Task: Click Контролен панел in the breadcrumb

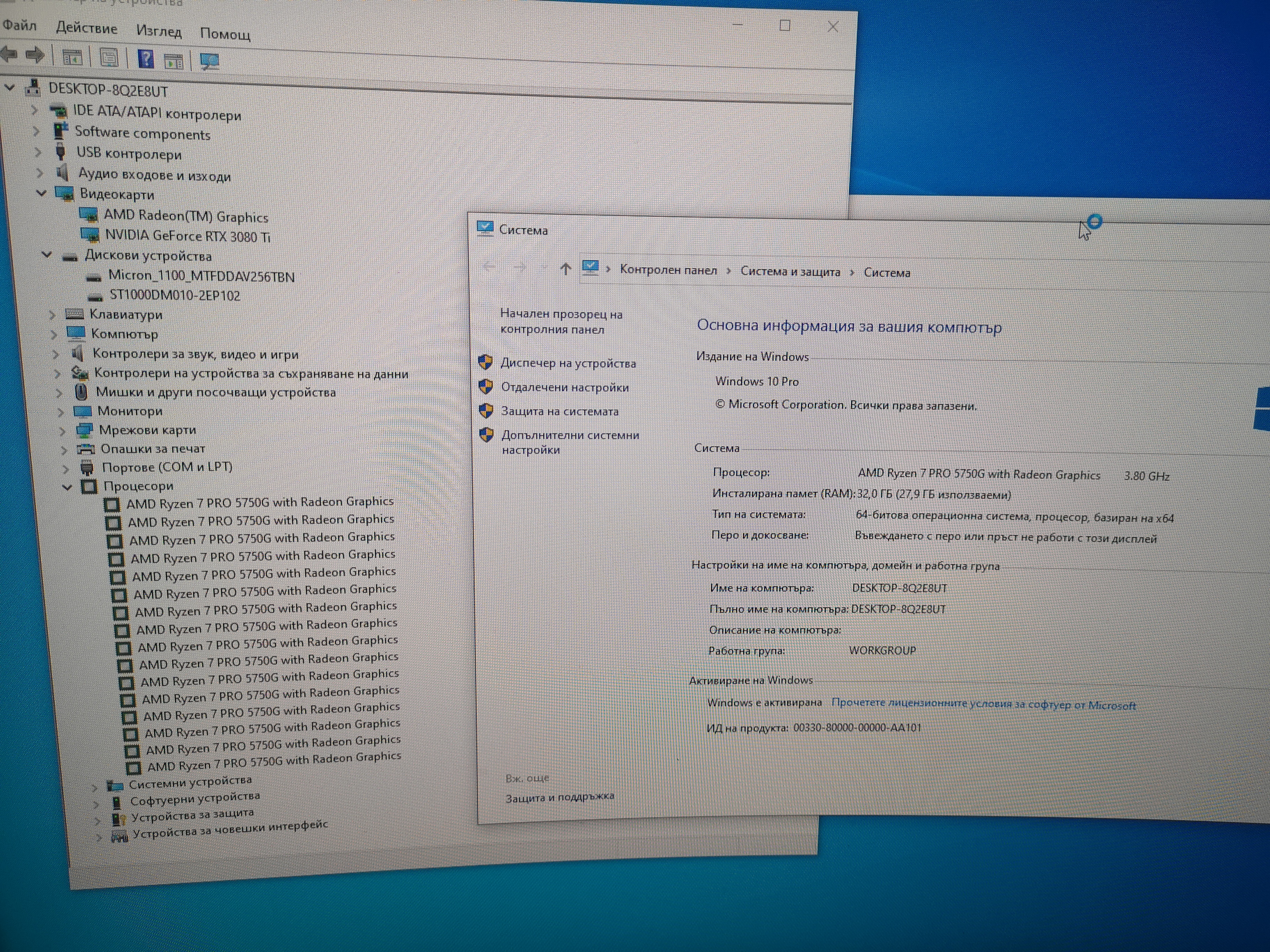Action: pos(668,270)
